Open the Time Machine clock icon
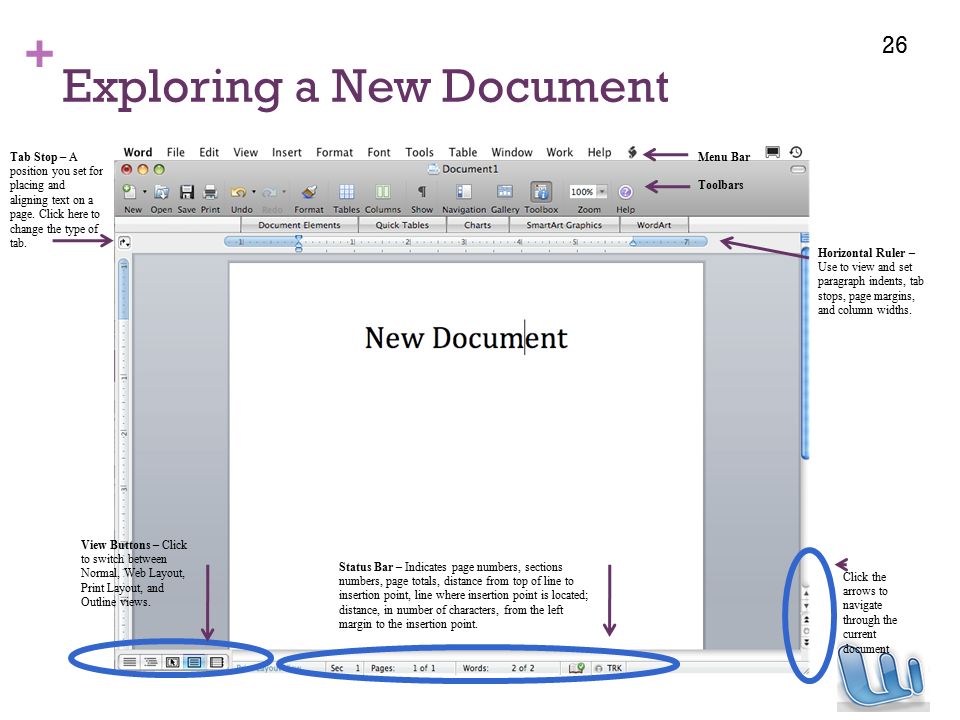 (796, 152)
